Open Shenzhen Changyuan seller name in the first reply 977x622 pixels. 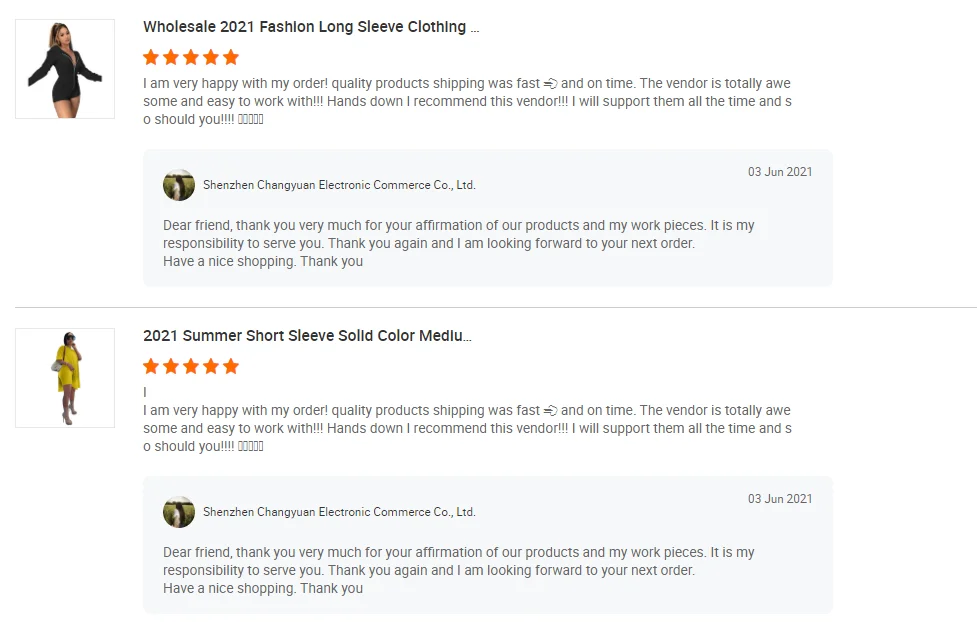(339, 185)
